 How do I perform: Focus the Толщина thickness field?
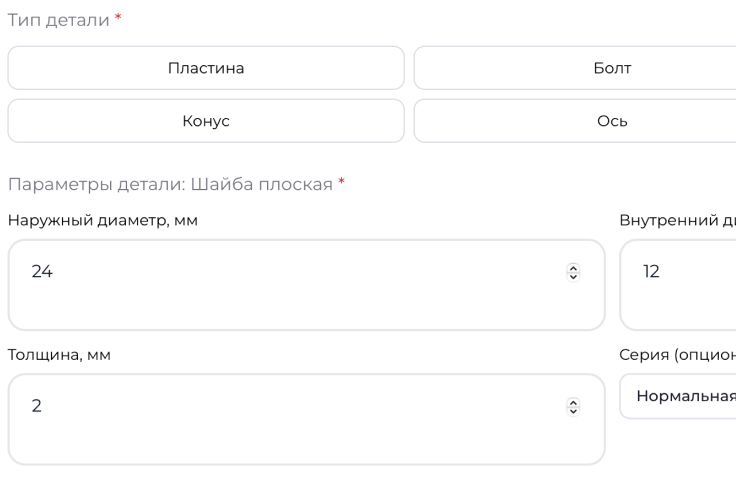click(300, 418)
